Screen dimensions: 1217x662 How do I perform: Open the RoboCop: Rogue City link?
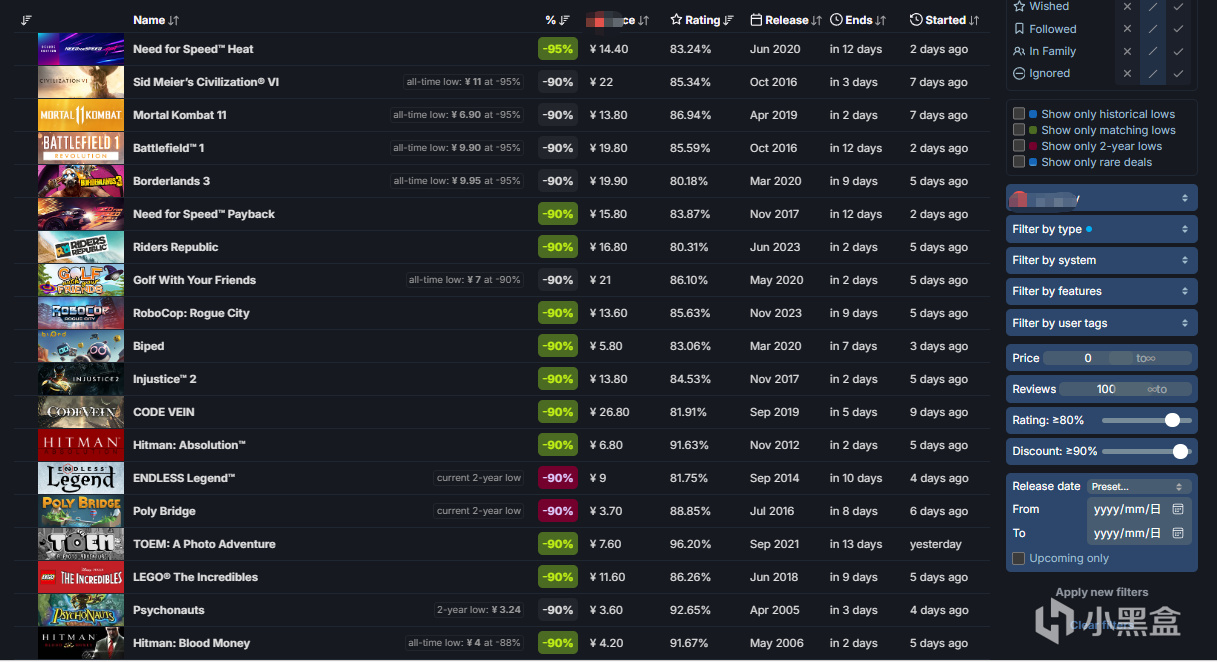191,313
